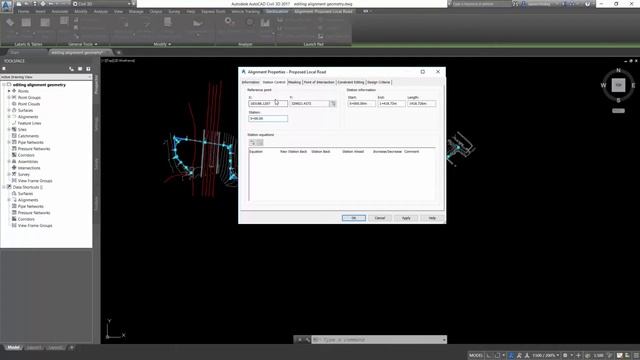
Task: Click OK in Alignment Properties dialog
Action: click(x=353, y=218)
